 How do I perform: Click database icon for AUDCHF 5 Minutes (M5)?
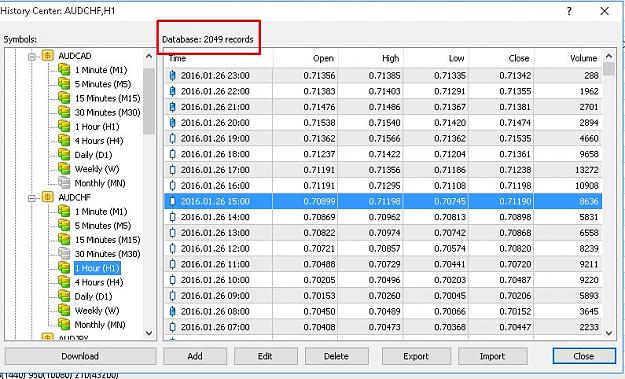(64, 226)
